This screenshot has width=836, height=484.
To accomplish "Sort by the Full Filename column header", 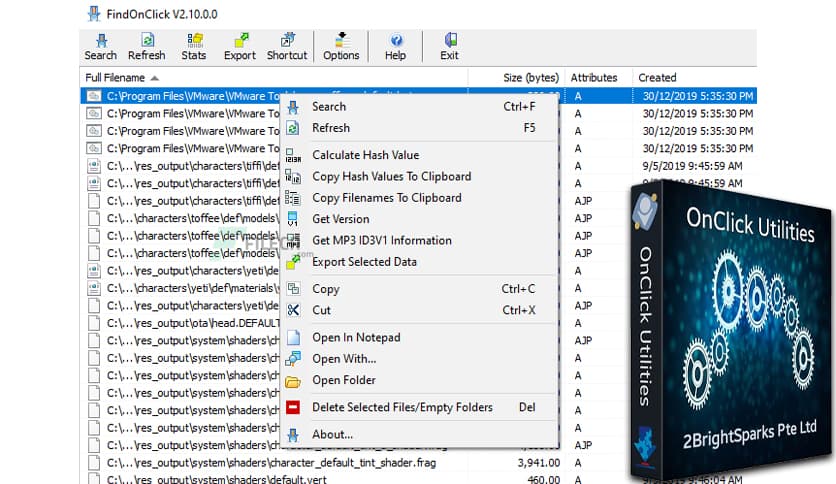I will [x=275, y=78].
